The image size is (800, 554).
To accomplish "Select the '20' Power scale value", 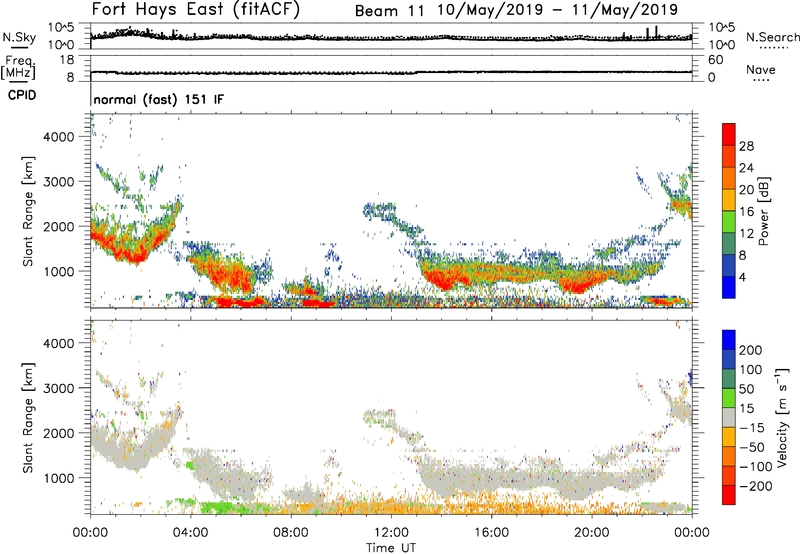I will [x=746, y=190].
